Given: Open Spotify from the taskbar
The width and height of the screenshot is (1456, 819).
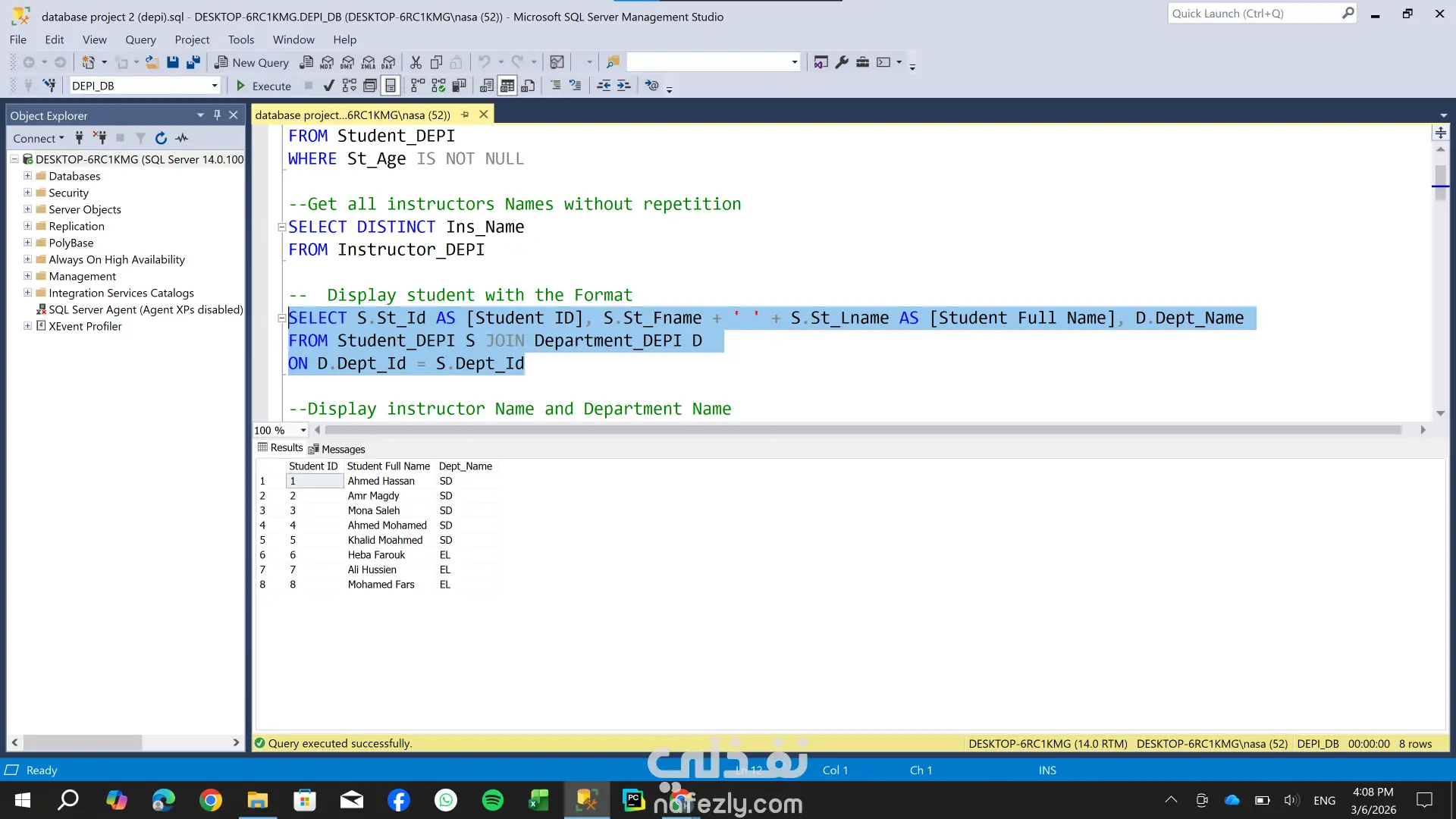Looking at the screenshot, I should 493,800.
